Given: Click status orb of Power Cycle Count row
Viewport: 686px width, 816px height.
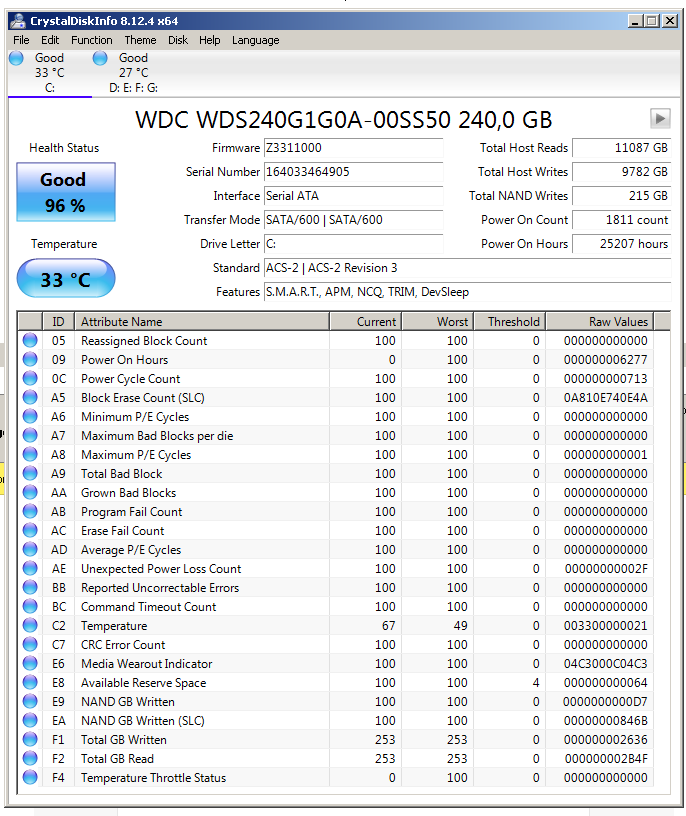Looking at the screenshot, I should pyautogui.click(x=30, y=378).
